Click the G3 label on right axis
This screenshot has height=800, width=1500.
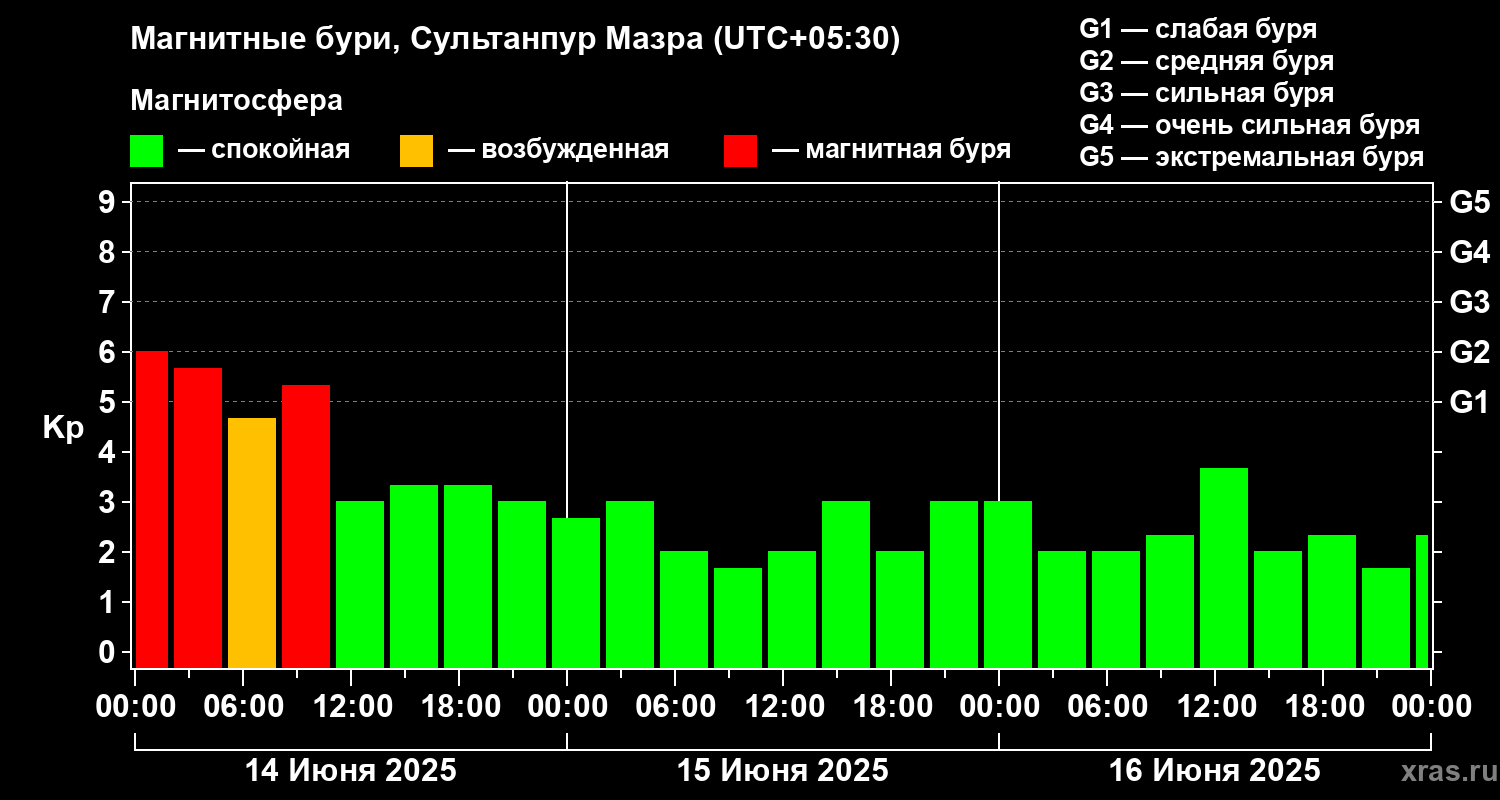click(x=1469, y=303)
